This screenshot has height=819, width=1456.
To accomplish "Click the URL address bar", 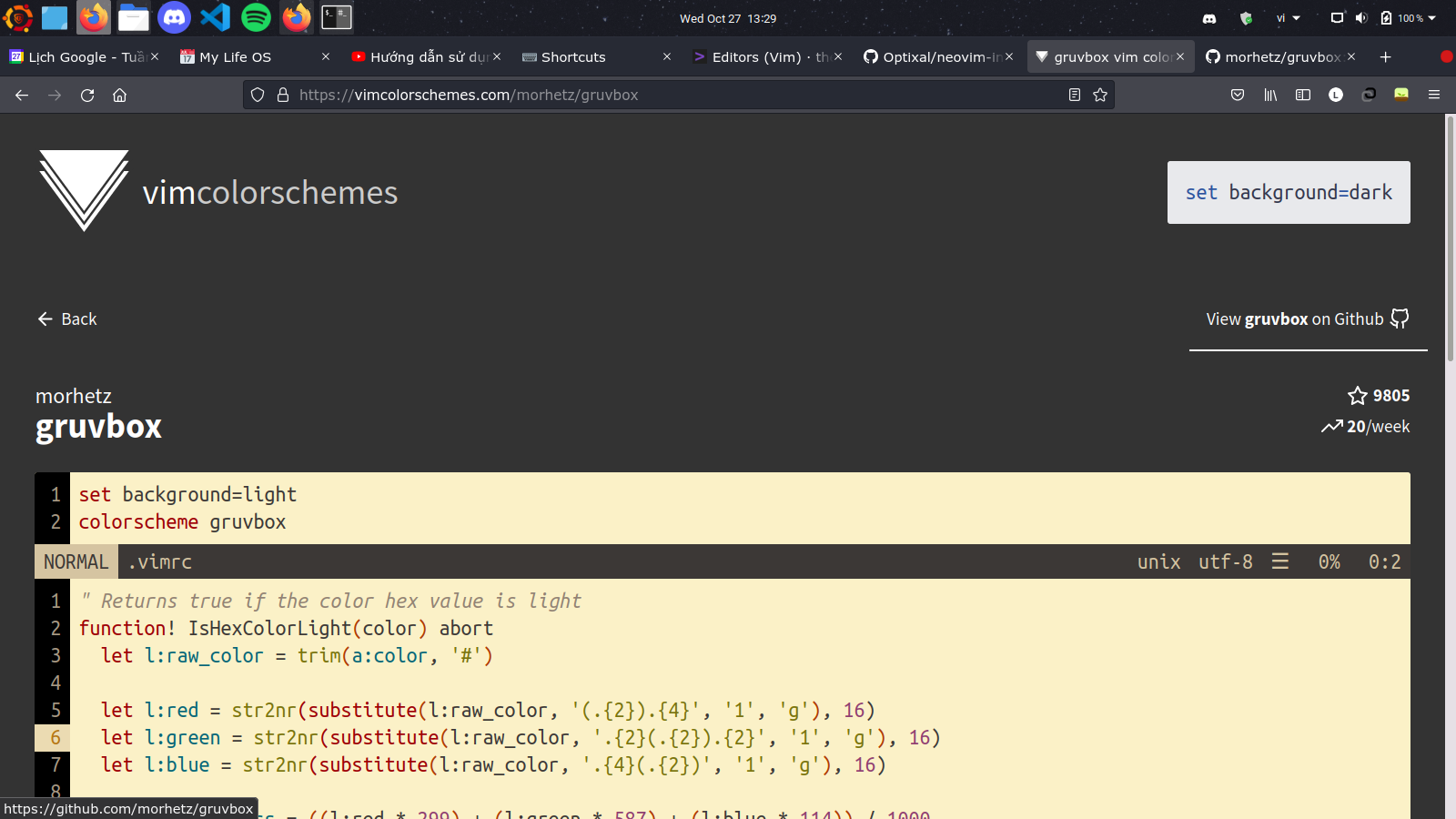I will point(678,95).
